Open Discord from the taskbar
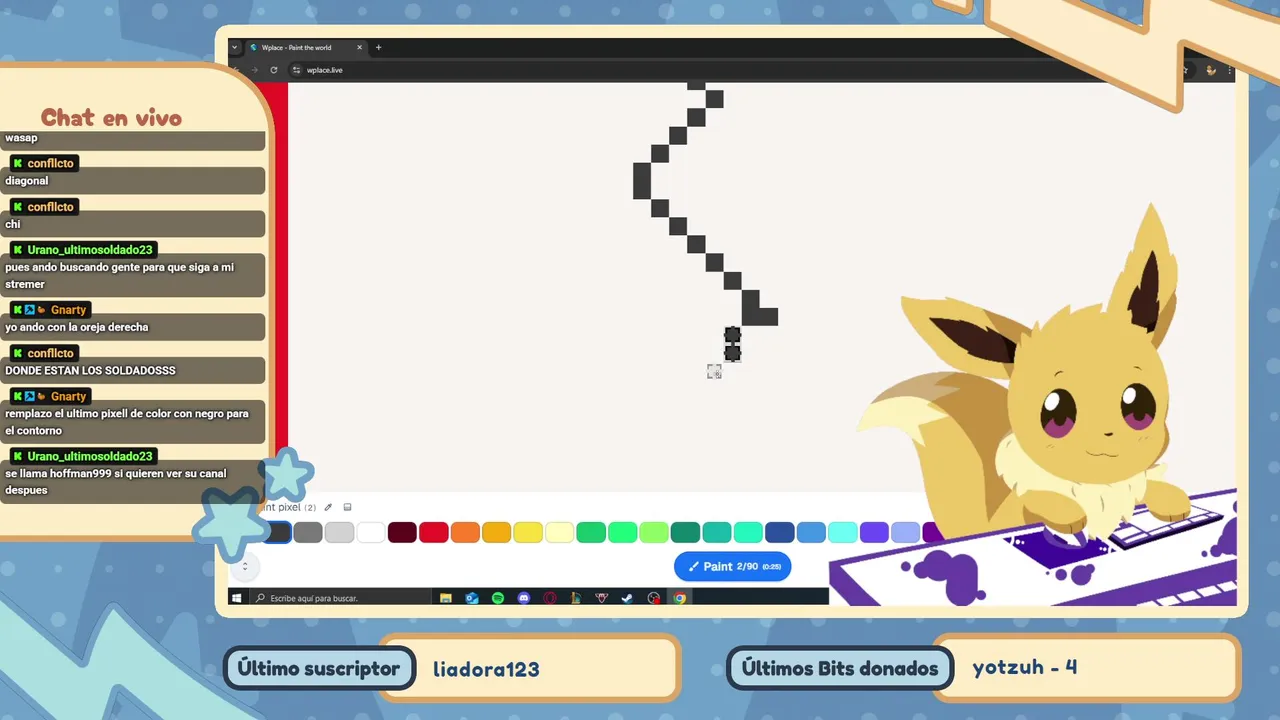 [x=523, y=598]
